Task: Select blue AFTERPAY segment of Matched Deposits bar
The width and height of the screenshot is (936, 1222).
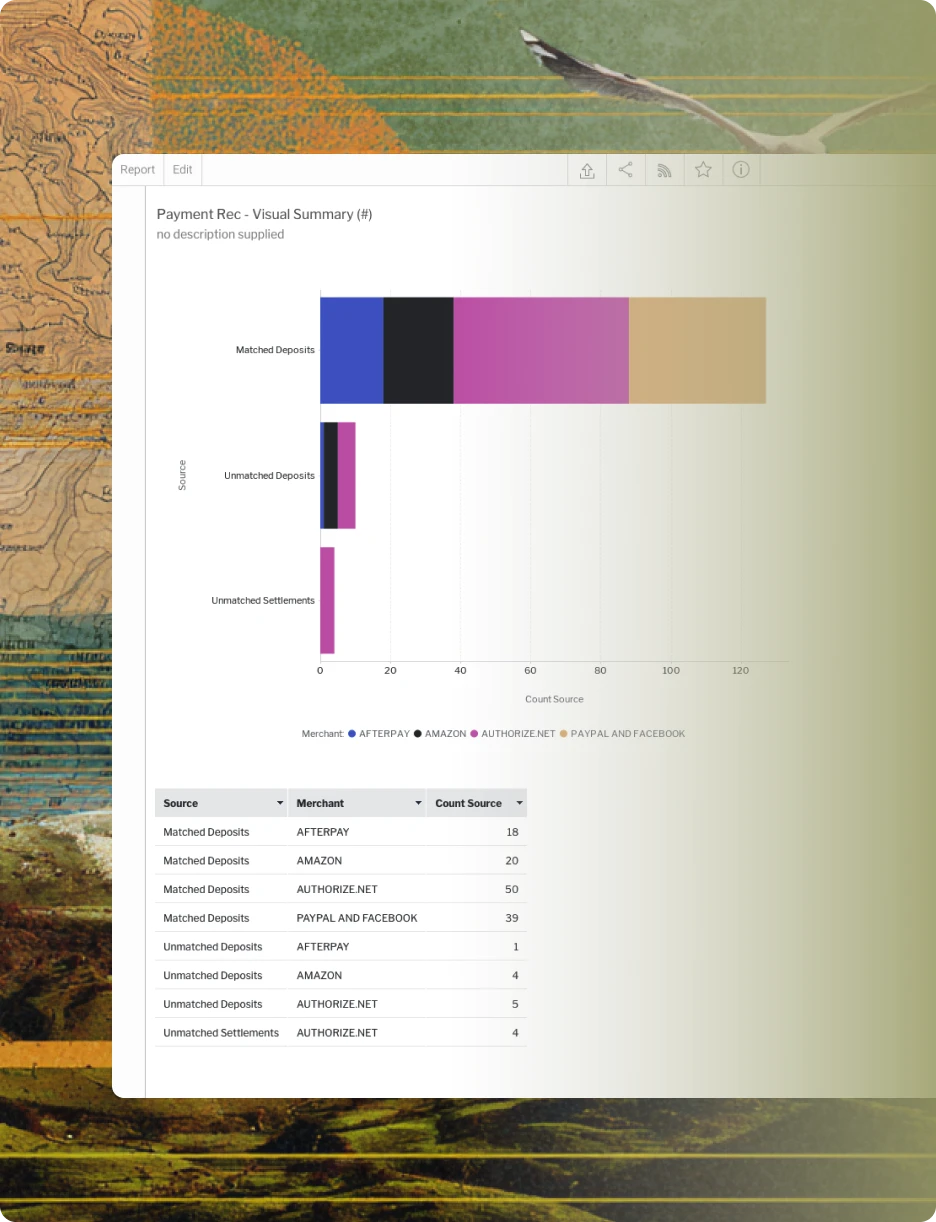Action: (352, 350)
